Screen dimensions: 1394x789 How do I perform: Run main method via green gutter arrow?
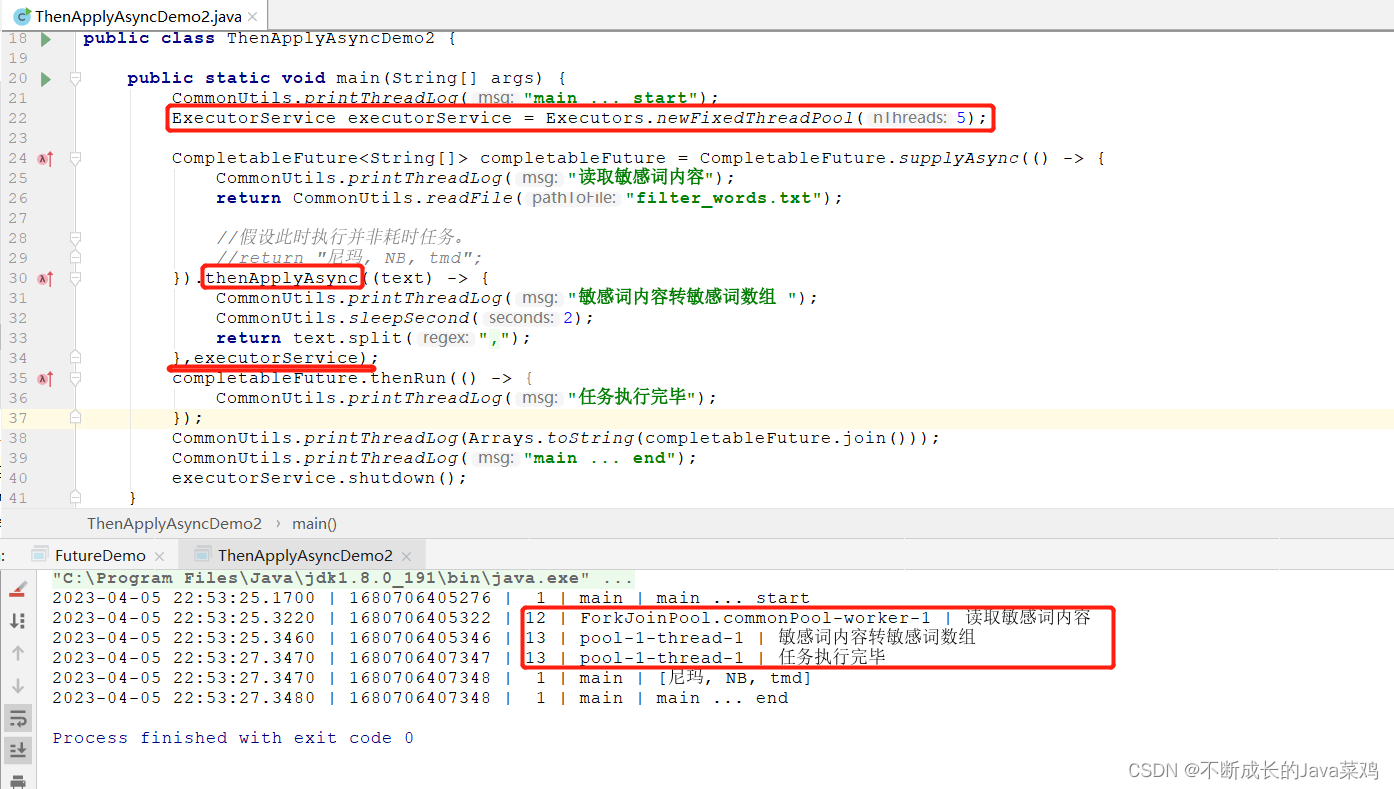(x=45, y=78)
